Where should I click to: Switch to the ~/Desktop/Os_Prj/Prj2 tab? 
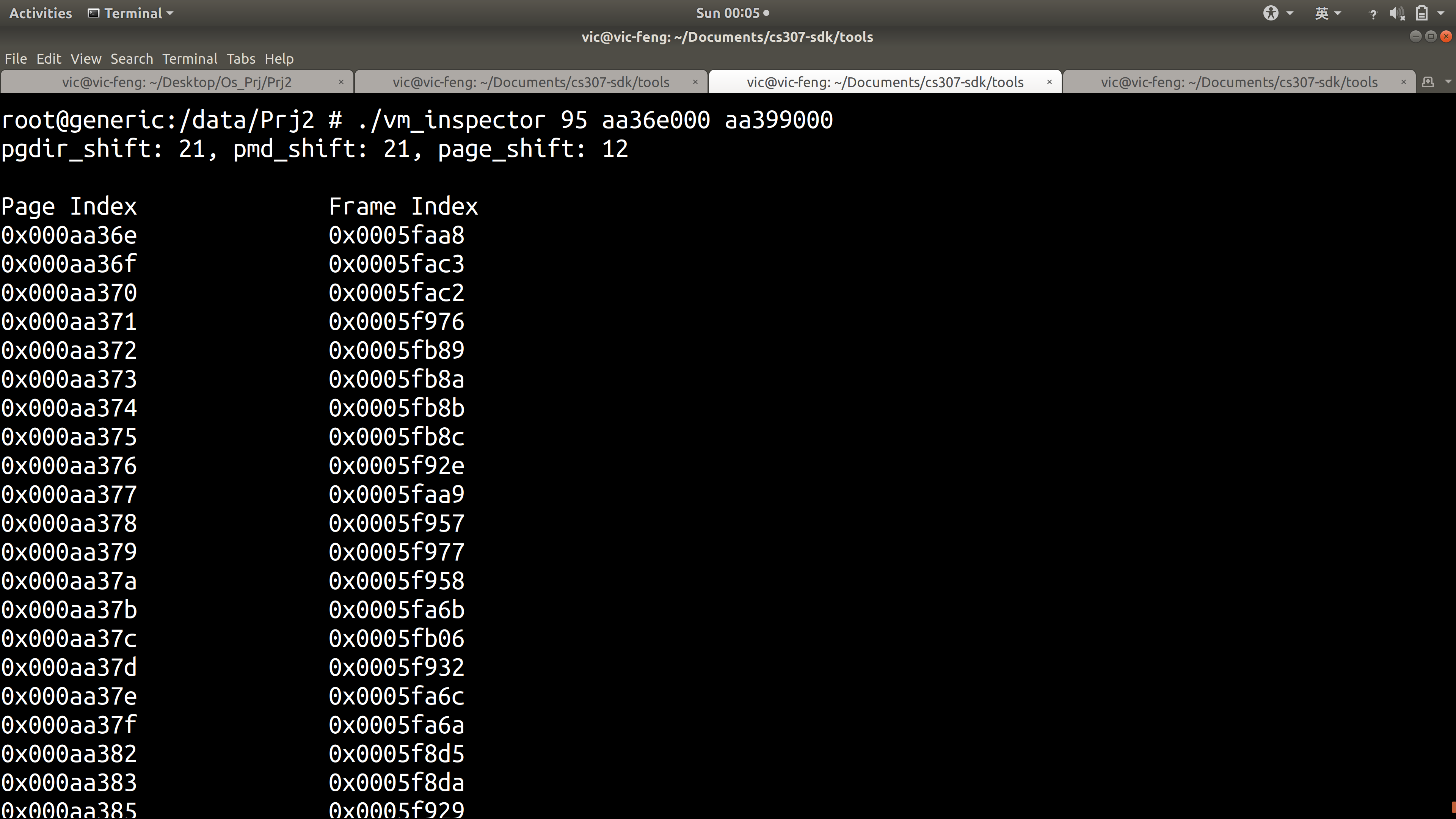(177, 82)
